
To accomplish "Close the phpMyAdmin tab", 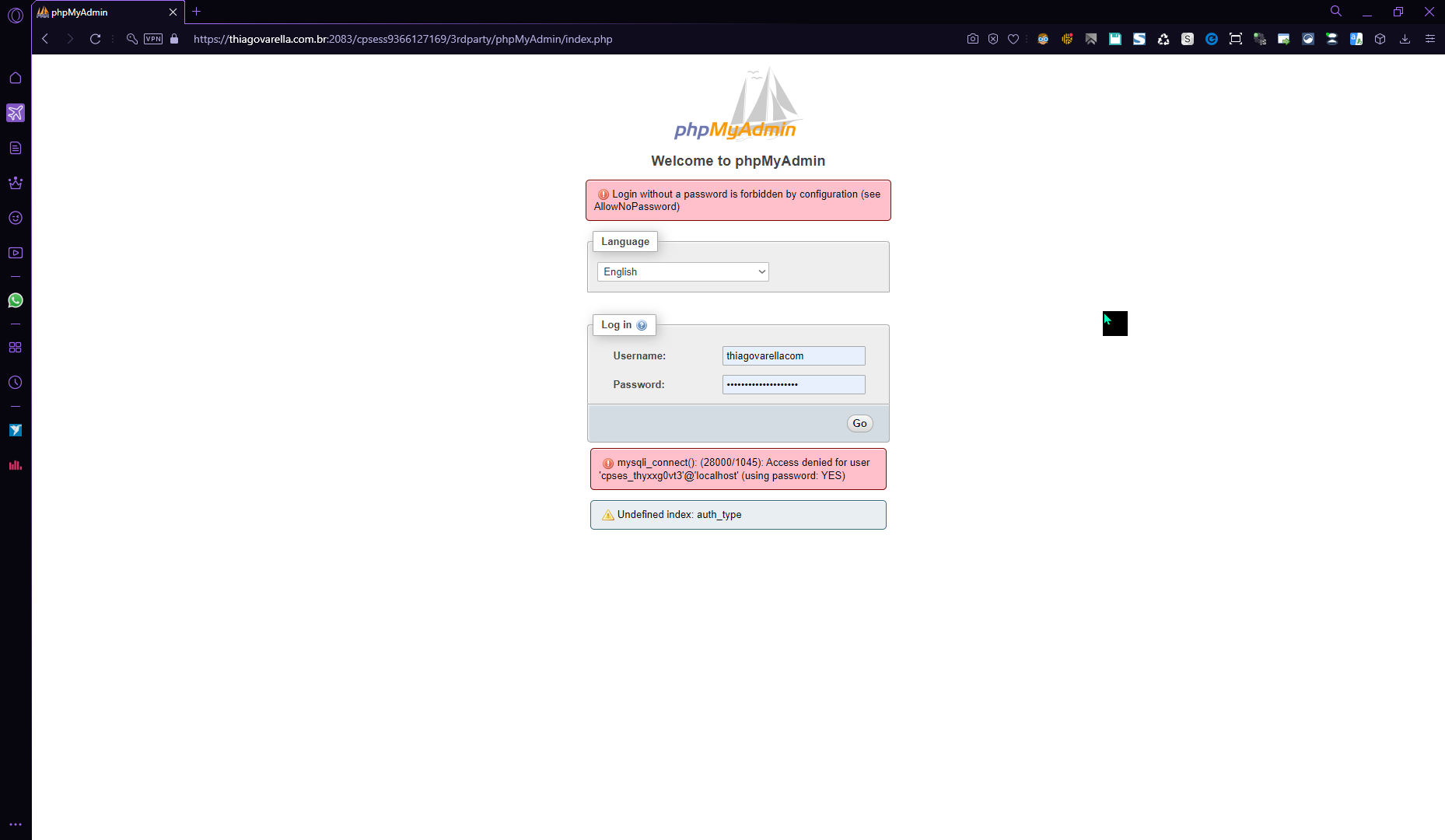I will (173, 12).
